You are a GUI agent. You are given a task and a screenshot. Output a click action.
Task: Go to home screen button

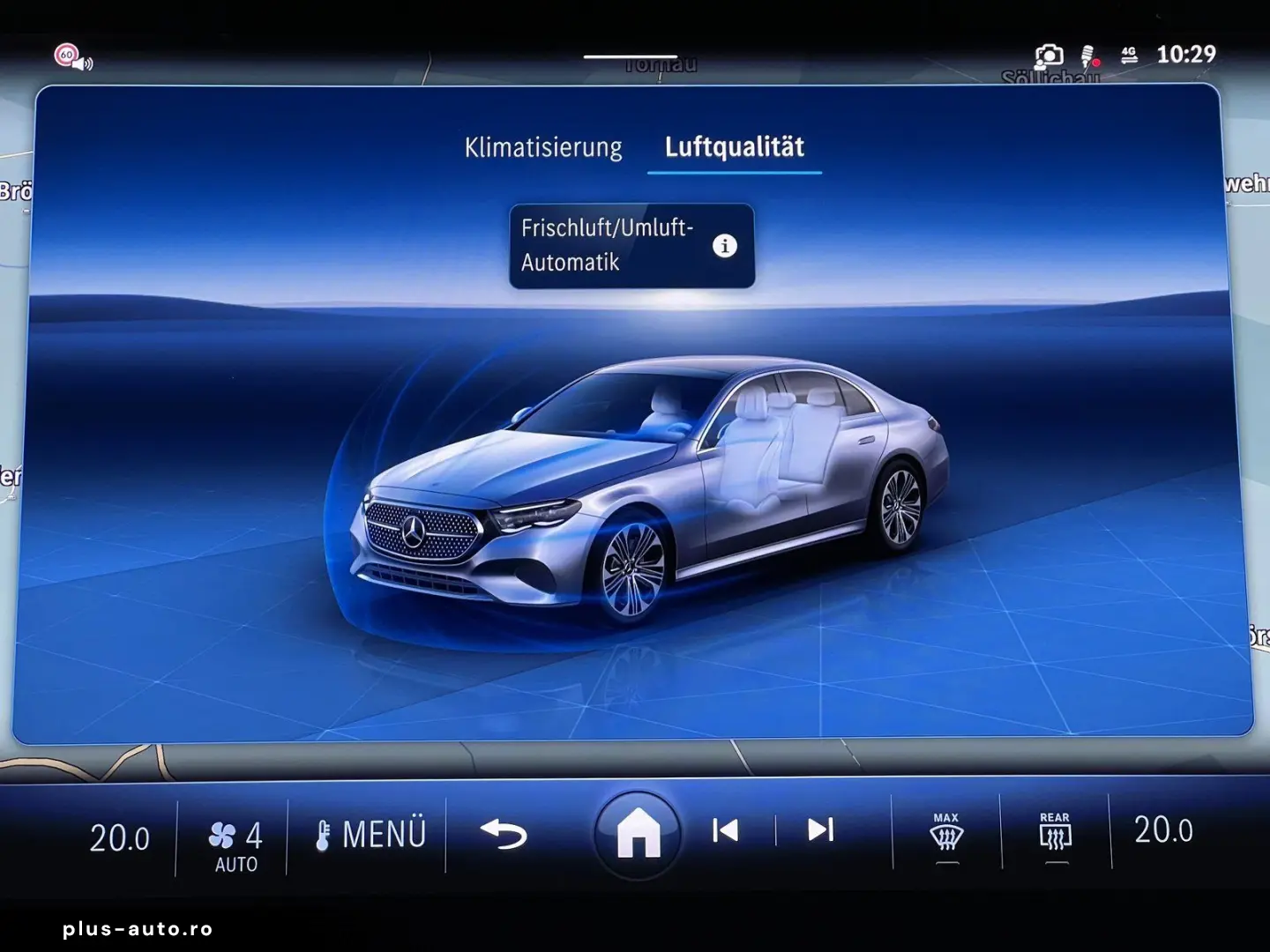(x=638, y=833)
